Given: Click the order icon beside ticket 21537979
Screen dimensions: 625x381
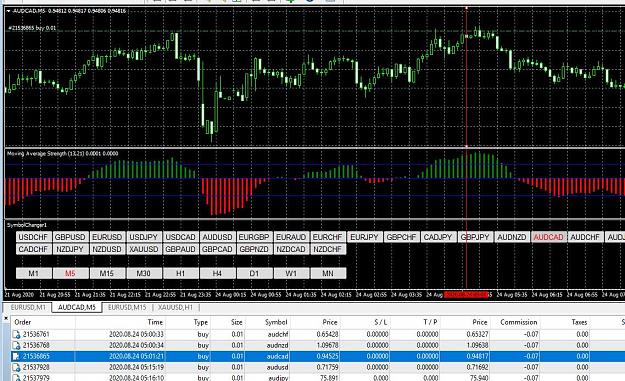Looking at the screenshot, I should tap(16, 377).
